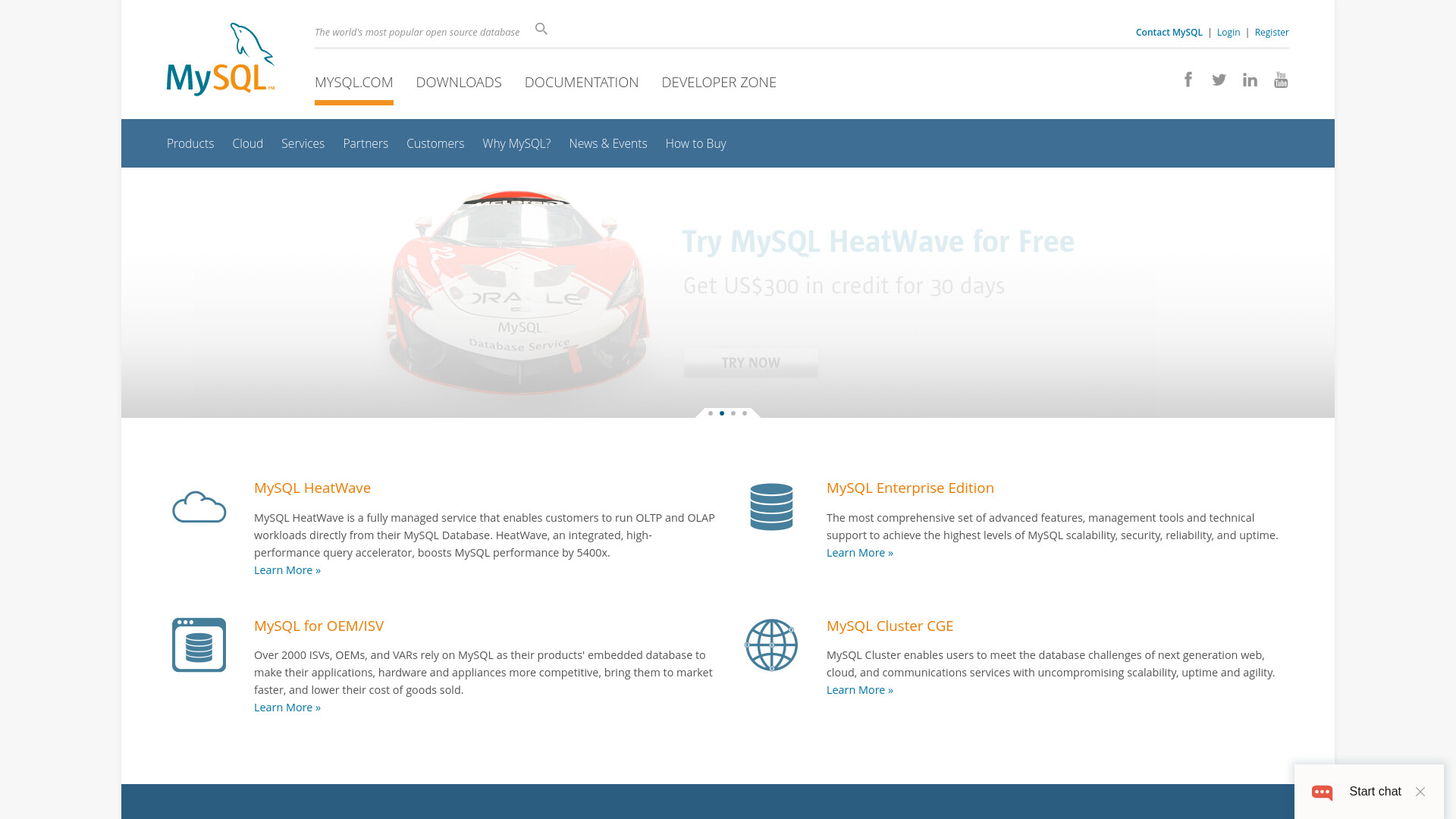Click the search magnifier icon
This screenshot has width=1456, height=819.
[x=541, y=29]
